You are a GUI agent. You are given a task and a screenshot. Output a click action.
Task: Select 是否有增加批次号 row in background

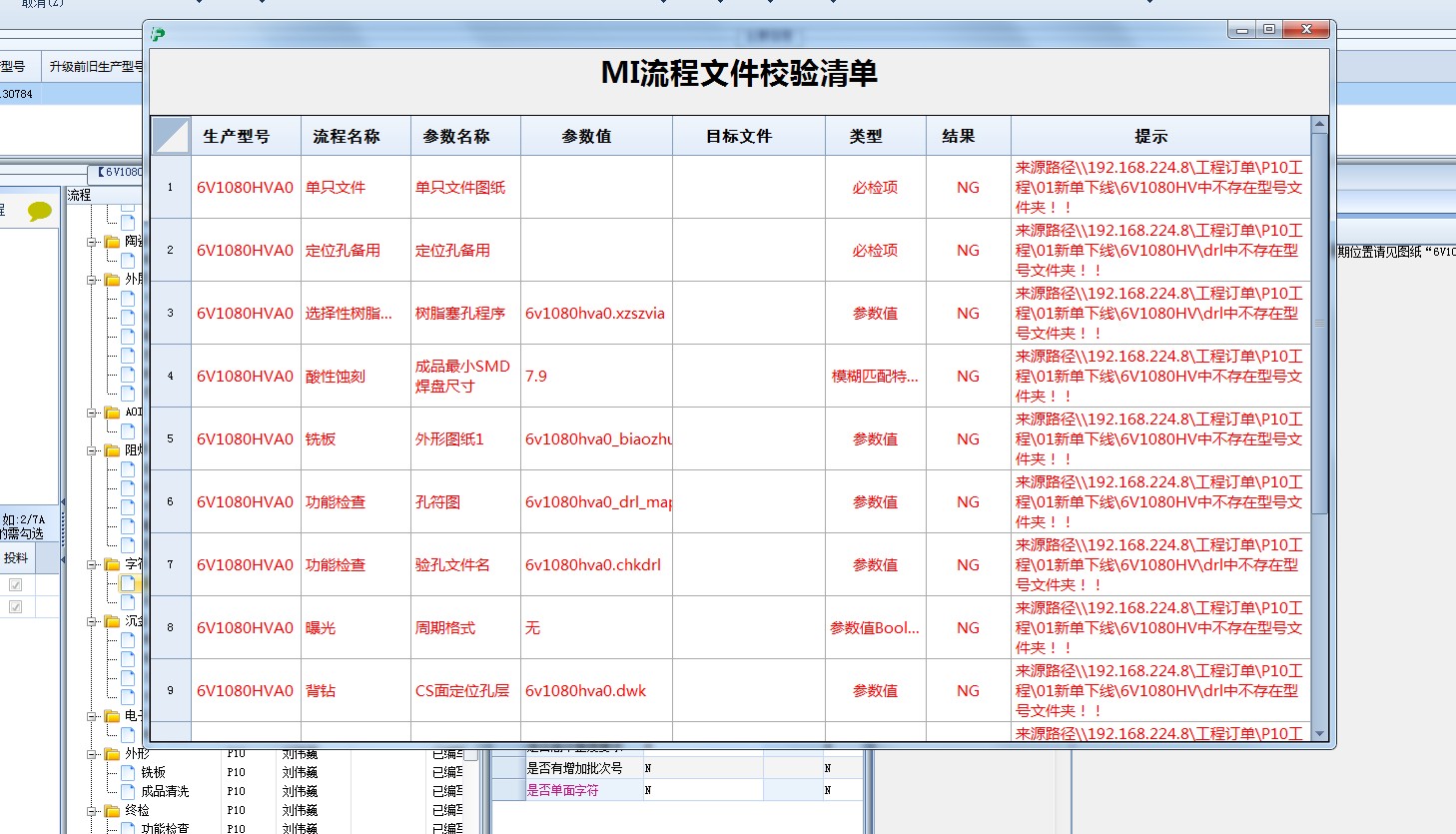pyautogui.click(x=679, y=768)
